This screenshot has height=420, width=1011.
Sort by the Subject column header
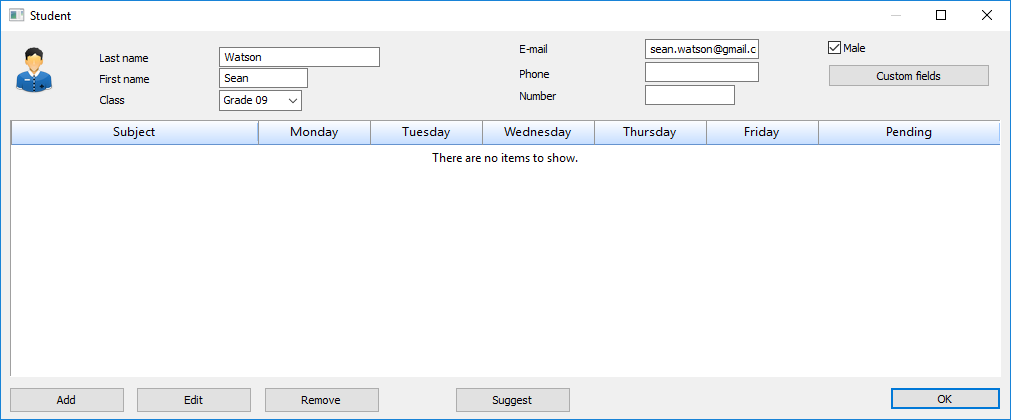tap(134, 132)
